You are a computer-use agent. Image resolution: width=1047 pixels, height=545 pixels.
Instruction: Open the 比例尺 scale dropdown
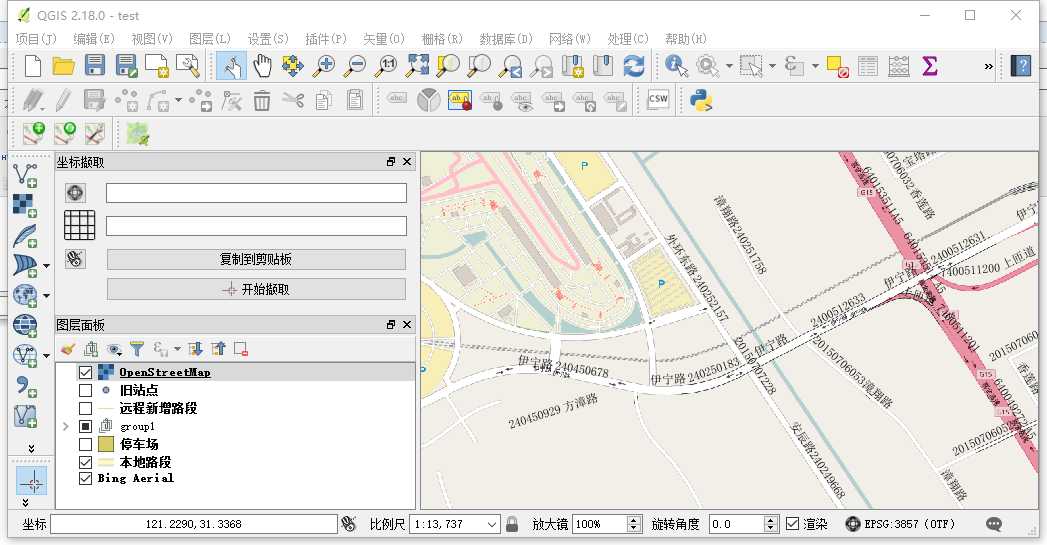(x=491, y=524)
